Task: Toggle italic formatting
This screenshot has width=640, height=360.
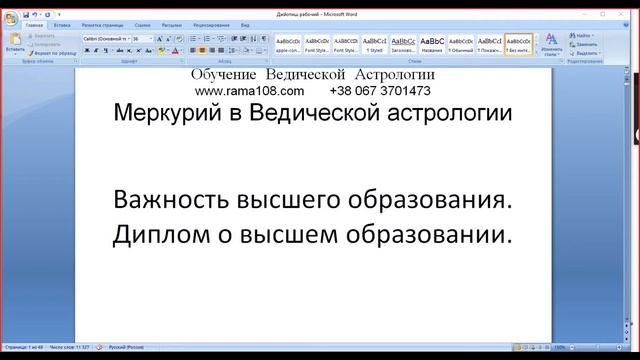Action: [x=96, y=51]
